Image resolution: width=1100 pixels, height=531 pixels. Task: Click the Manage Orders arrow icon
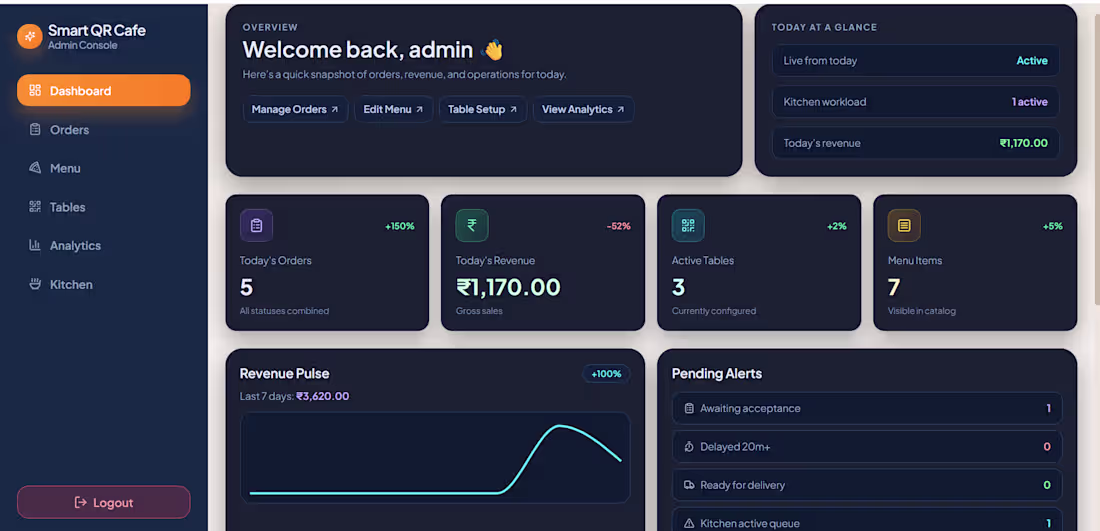click(x=335, y=109)
